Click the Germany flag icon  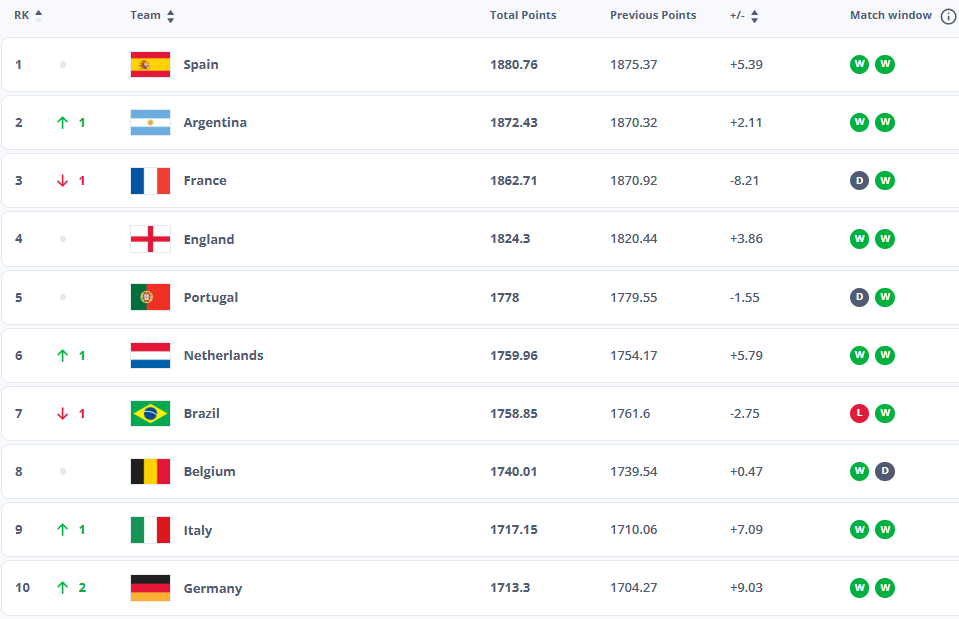click(150, 588)
